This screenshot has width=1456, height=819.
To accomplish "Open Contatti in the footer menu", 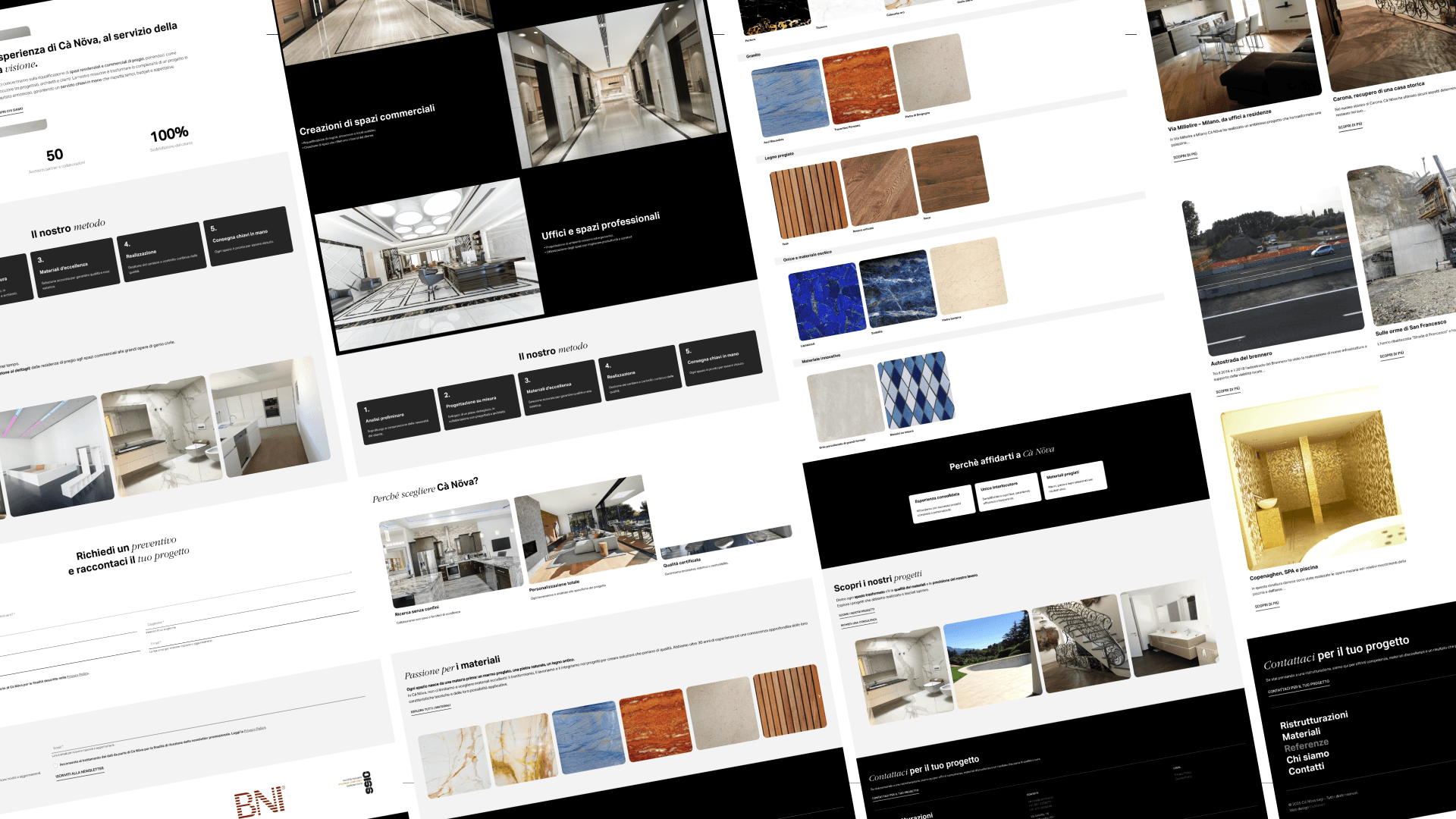I will 1306,769.
